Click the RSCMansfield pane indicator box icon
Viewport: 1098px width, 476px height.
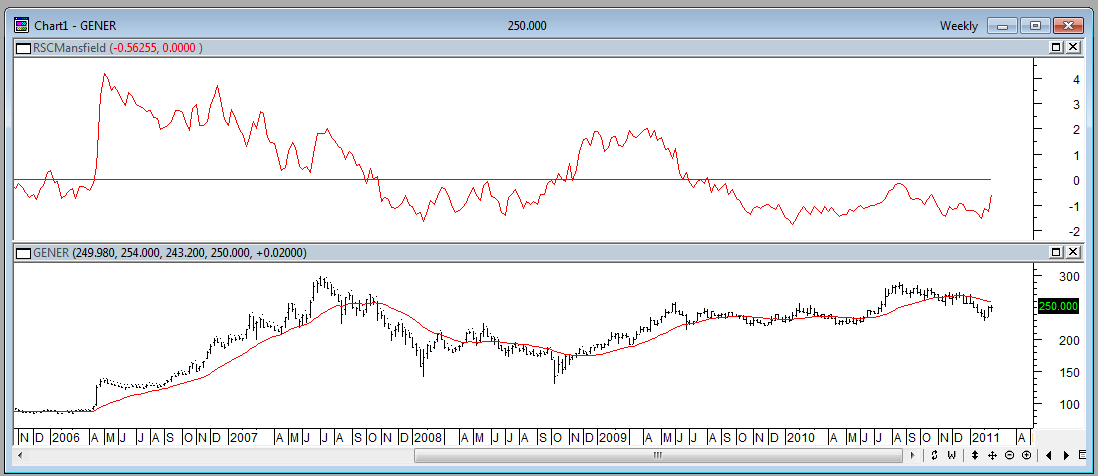point(23,48)
